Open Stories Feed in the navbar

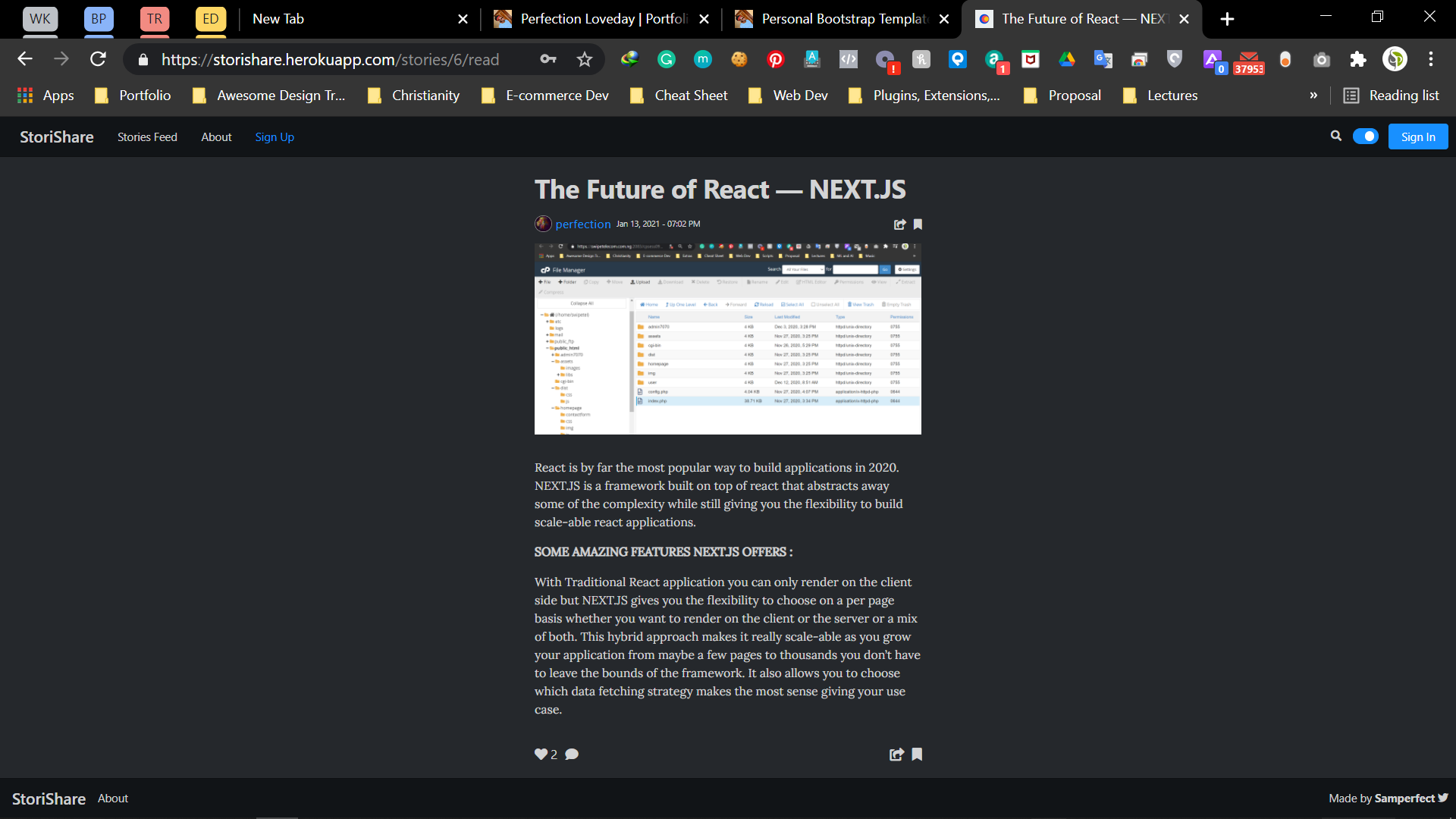tap(147, 136)
